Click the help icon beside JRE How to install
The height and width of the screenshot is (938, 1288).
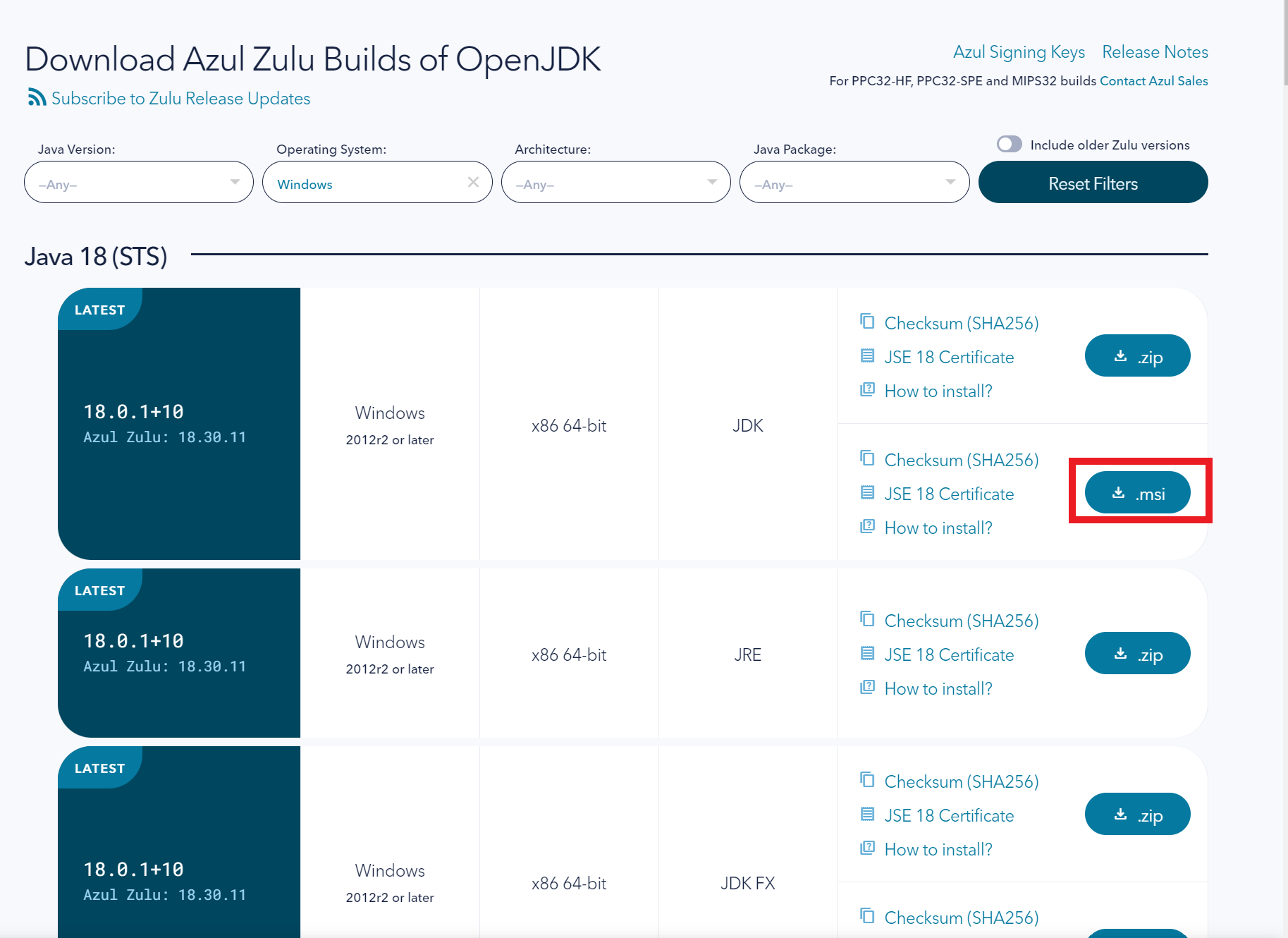867,687
